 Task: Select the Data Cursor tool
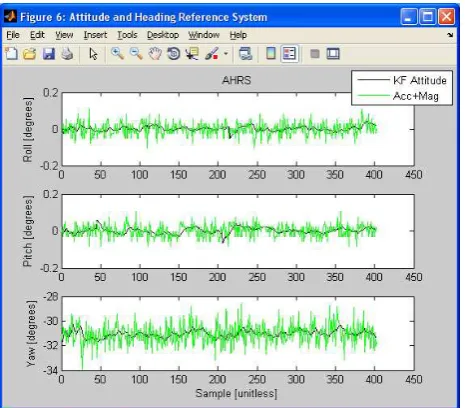coord(192,53)
